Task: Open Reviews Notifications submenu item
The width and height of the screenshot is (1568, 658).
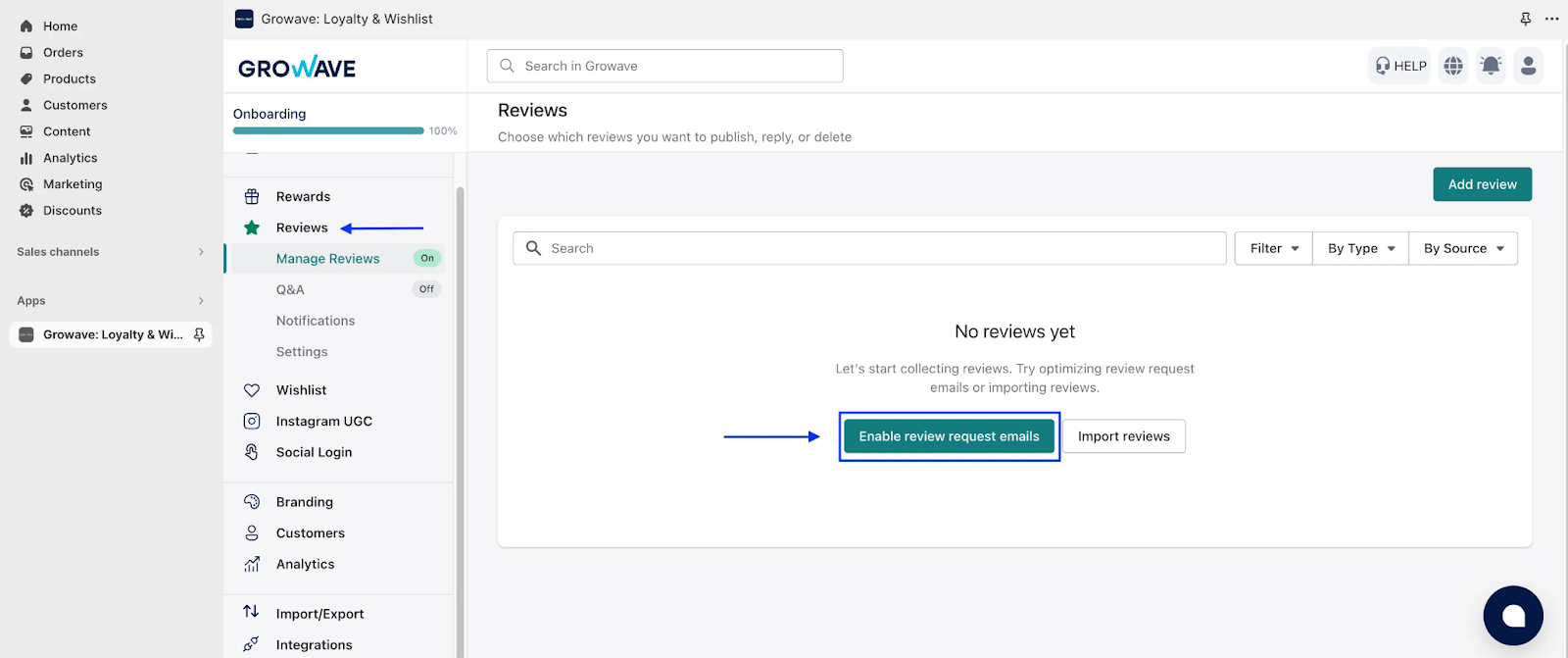Action: pyautogui.click(x=316, y=321)
